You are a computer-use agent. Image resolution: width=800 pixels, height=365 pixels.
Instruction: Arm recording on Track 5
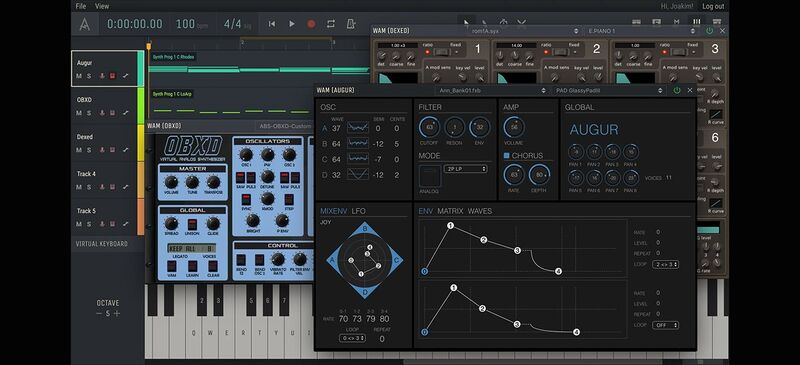click(102, 224)
